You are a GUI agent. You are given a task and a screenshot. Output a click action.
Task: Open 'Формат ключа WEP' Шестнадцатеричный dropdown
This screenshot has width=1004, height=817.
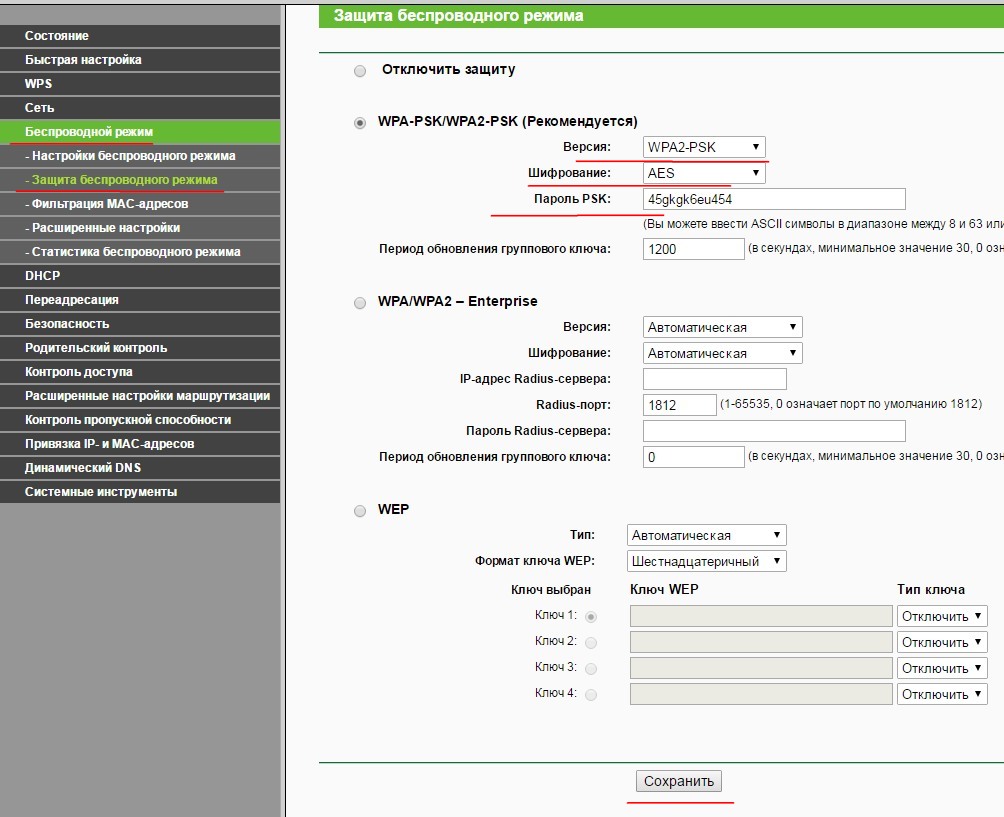(706, 561)
